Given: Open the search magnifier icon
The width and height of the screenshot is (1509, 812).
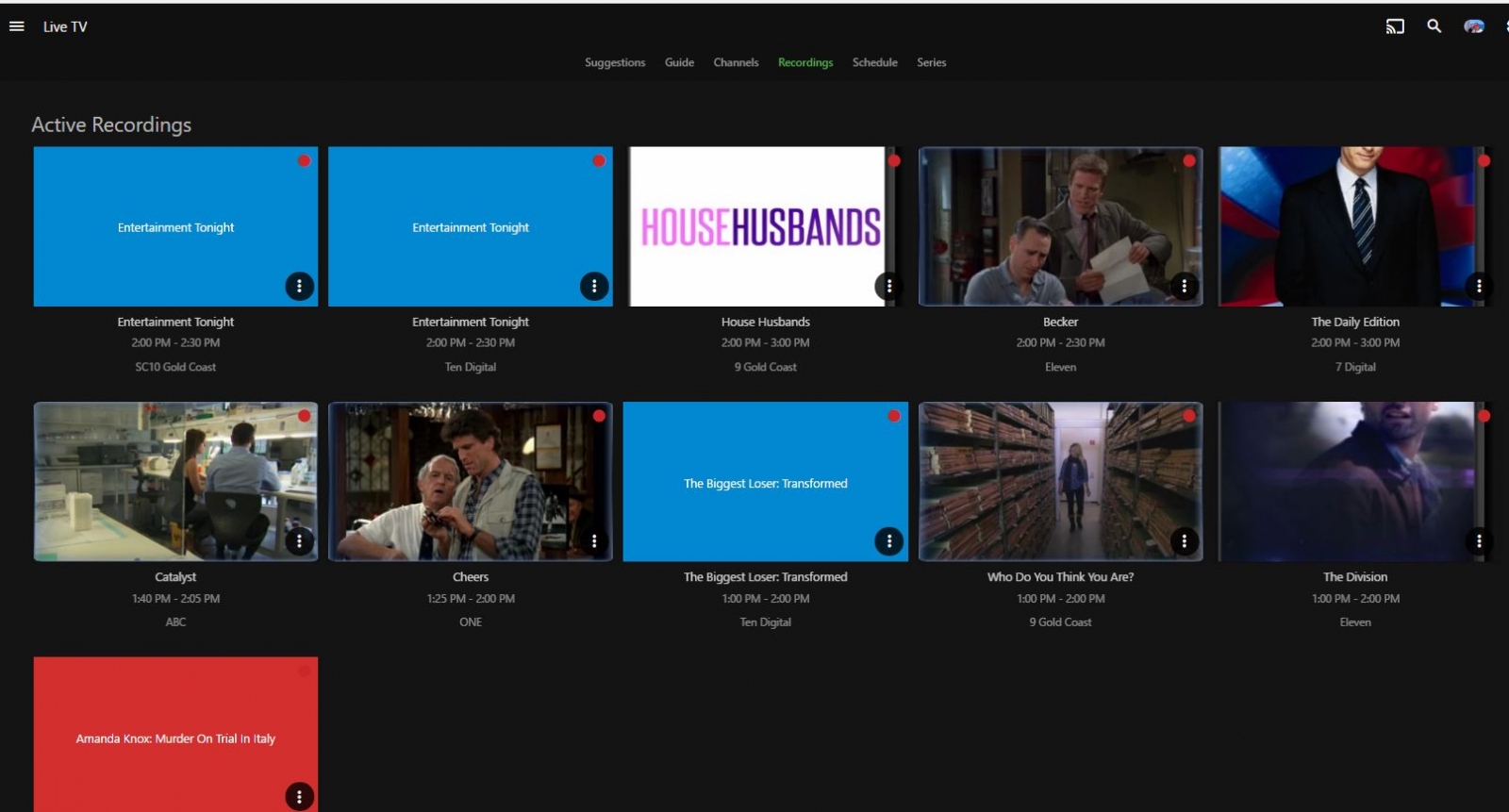Looking at the screenshot, I should (1434, 26).
